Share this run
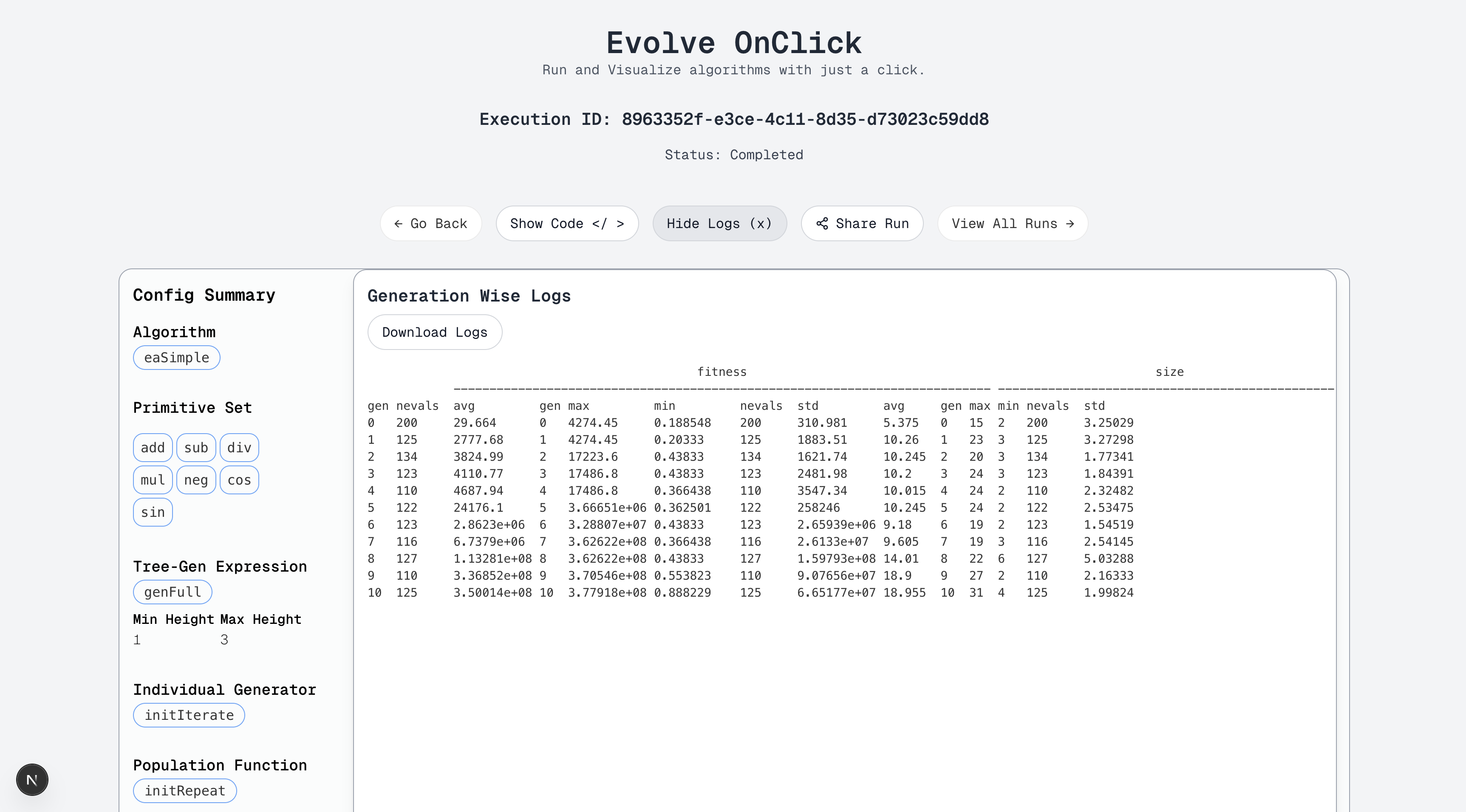The image size is (1466, 812). coord(862,223)
